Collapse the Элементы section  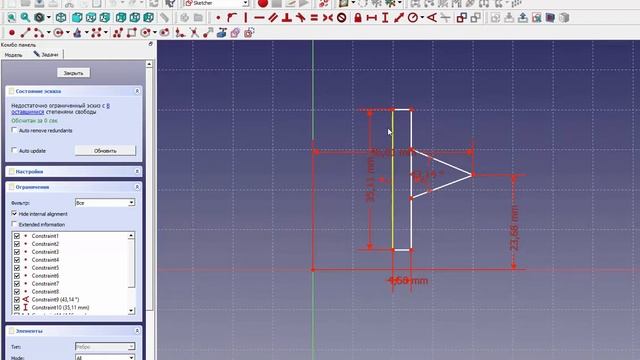(137, 331)
